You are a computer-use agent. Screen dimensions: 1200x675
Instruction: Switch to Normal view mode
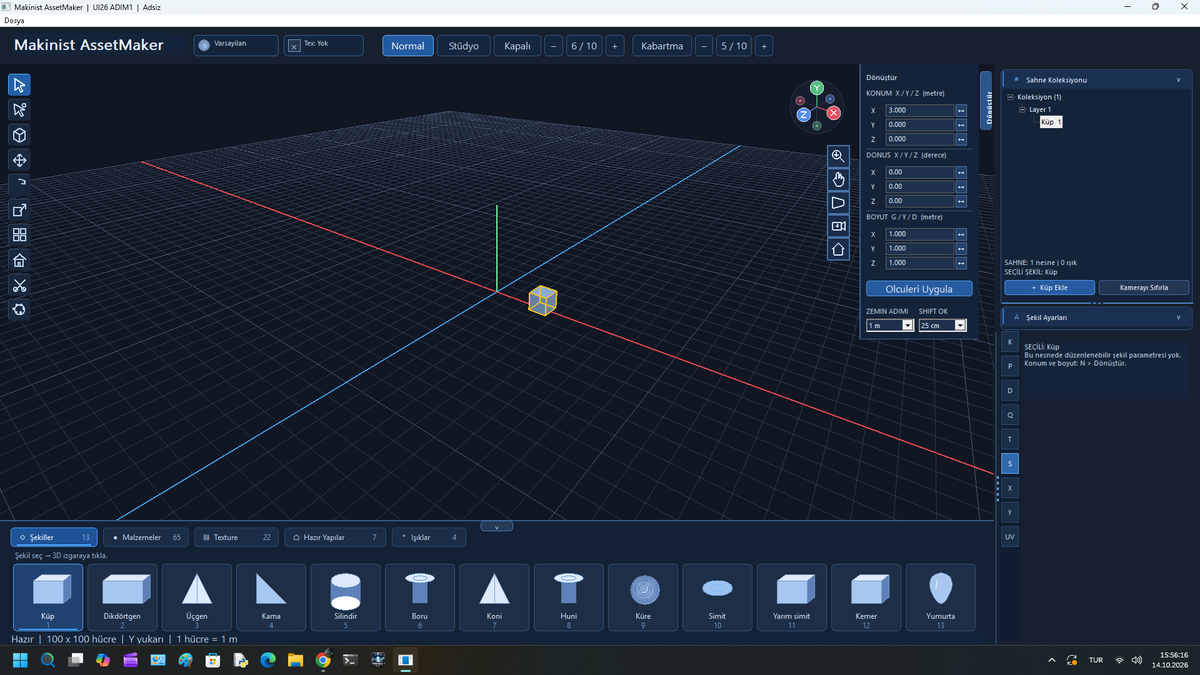408,46
